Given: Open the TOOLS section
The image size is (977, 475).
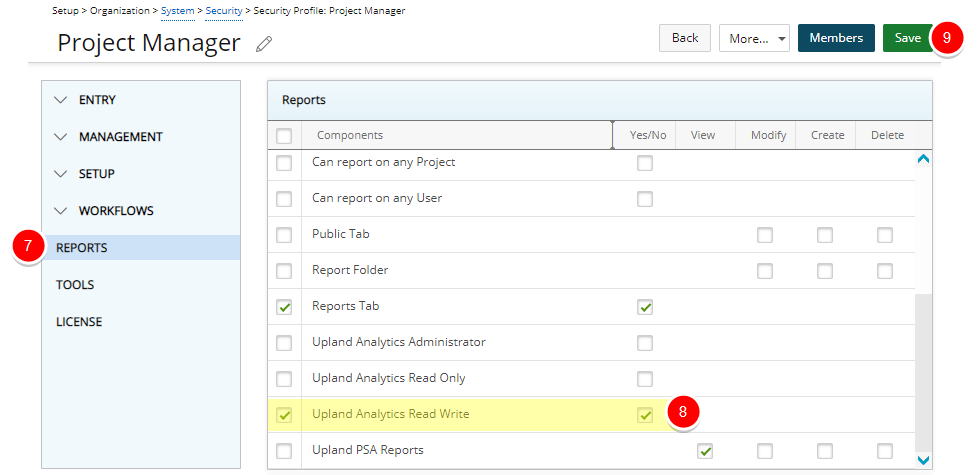Looking at the screenshot, I should pos(75,285).
